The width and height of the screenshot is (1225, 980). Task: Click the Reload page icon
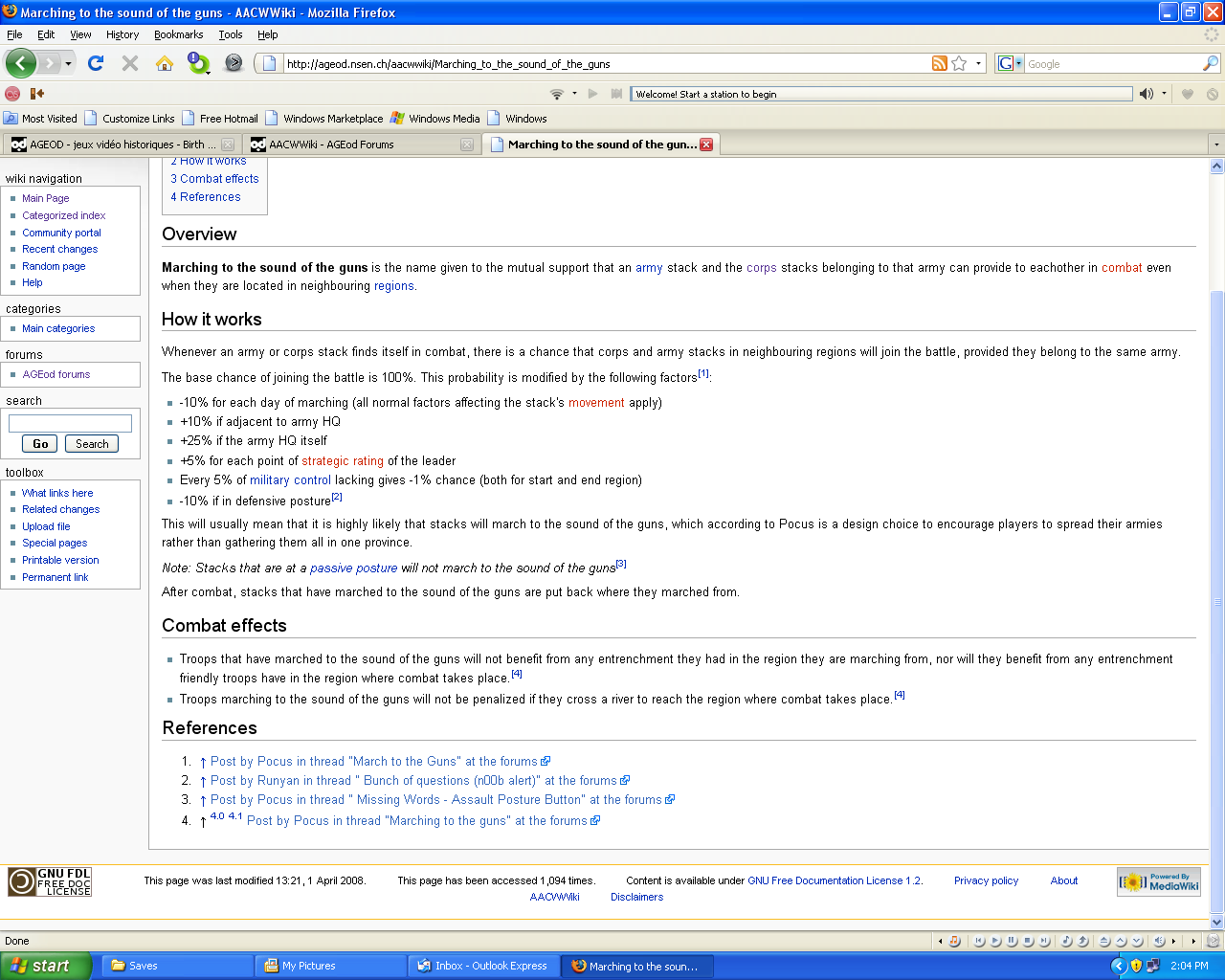[96, 63]
